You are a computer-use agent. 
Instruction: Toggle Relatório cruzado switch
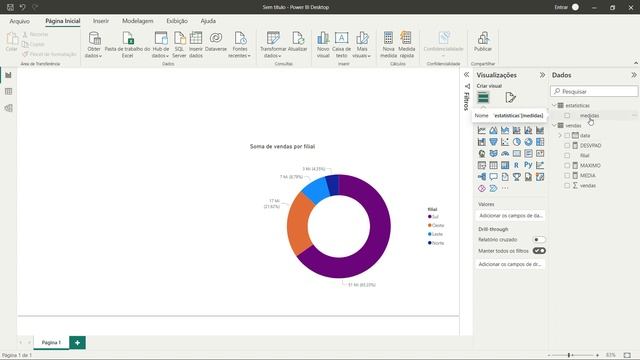click(x=539, y=240)
